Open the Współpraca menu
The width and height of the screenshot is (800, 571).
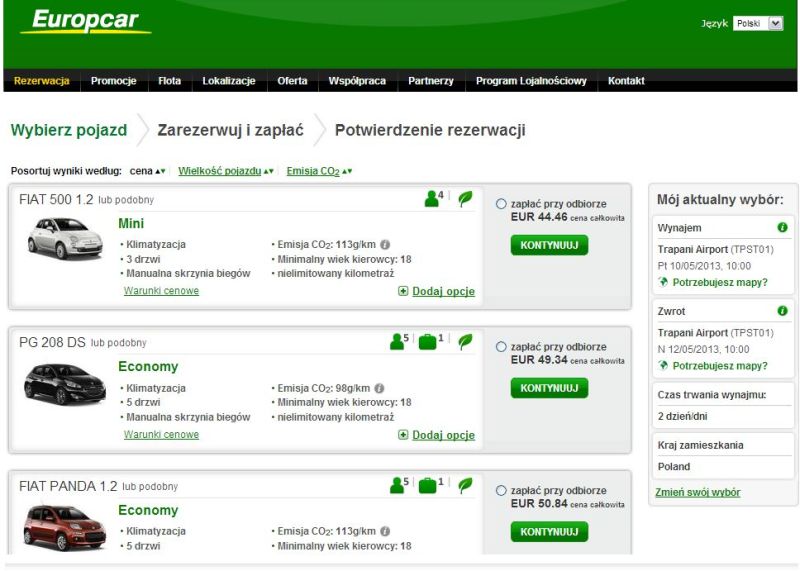click(357, 81)
